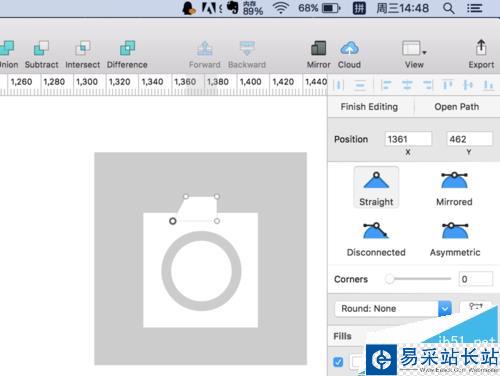Move layer Backward in the toolbar
This screenshot has width=500, height=376.
coord(247,54)
